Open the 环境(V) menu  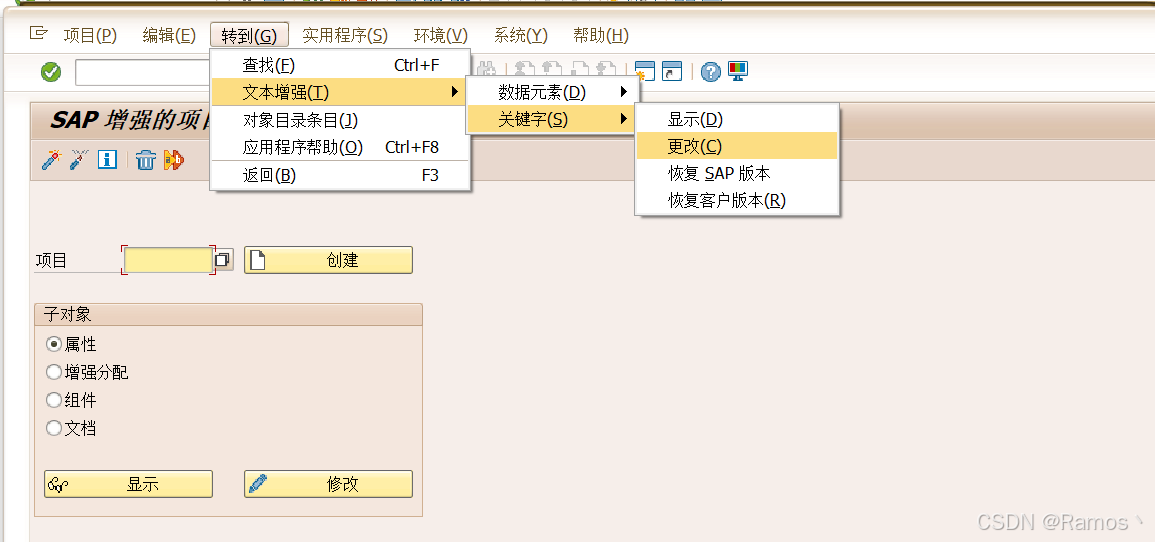coord(440,35)
